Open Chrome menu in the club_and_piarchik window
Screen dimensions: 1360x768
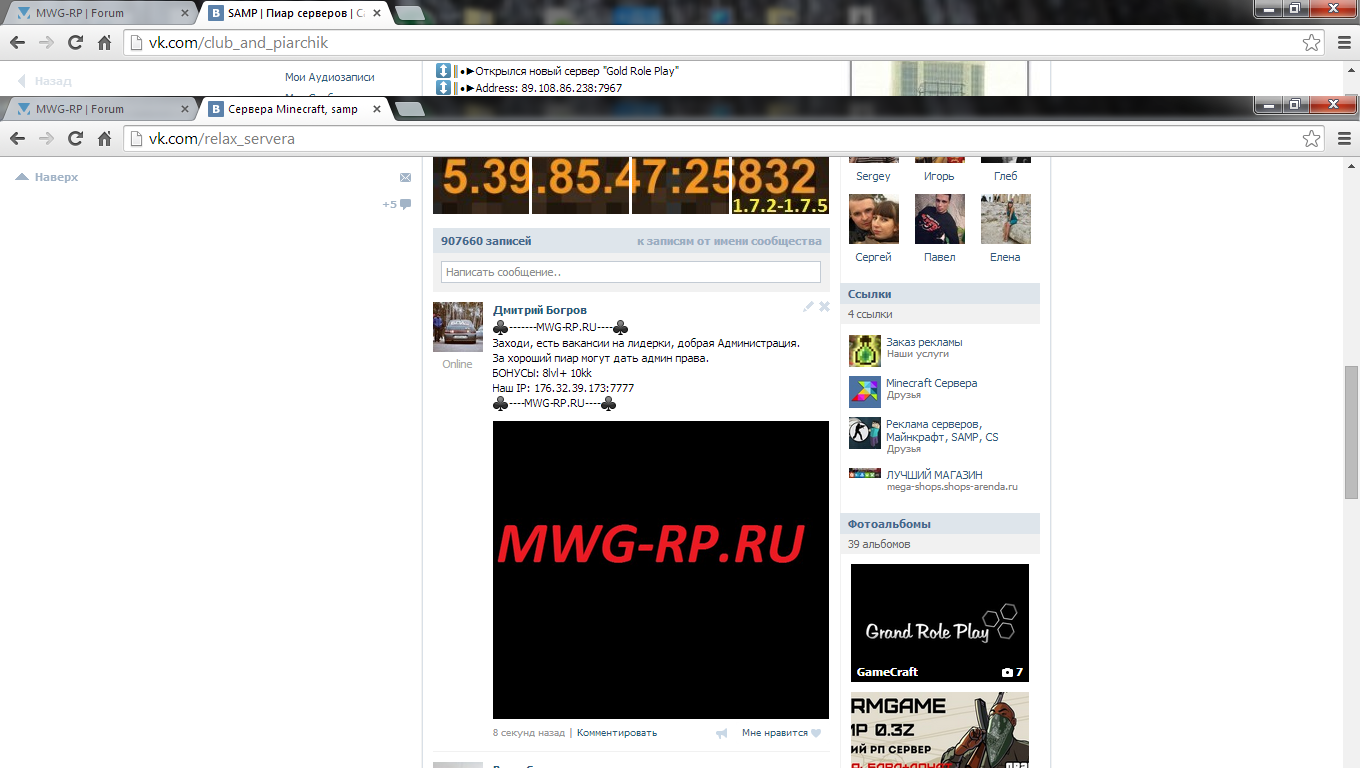(1344, 43)
